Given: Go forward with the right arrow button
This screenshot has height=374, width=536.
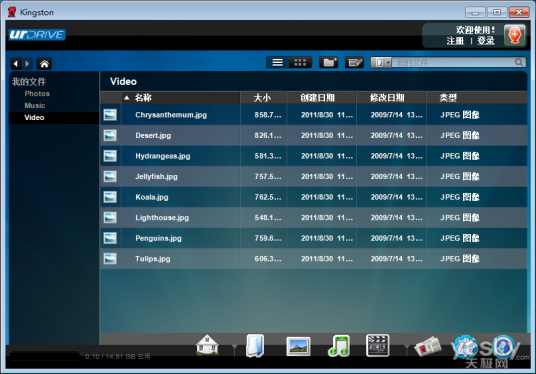Looking at the screenshot, I should point(27,64).
